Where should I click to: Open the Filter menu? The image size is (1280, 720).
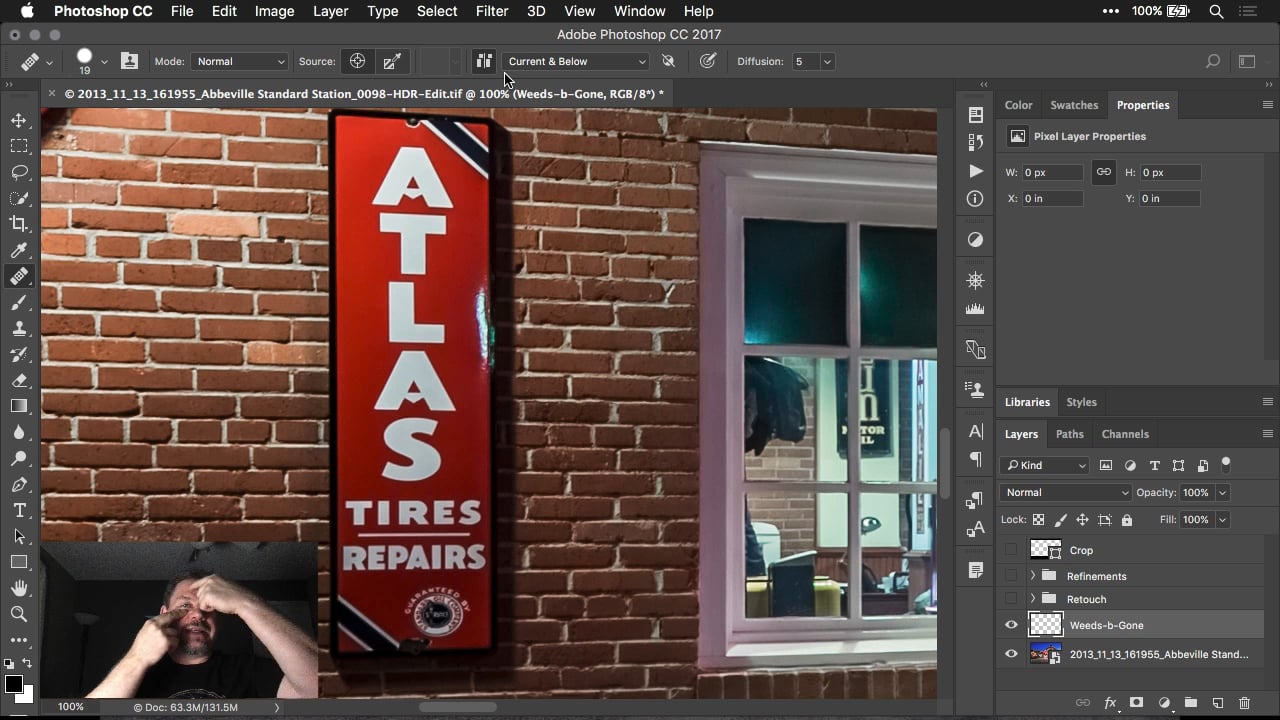491,11
